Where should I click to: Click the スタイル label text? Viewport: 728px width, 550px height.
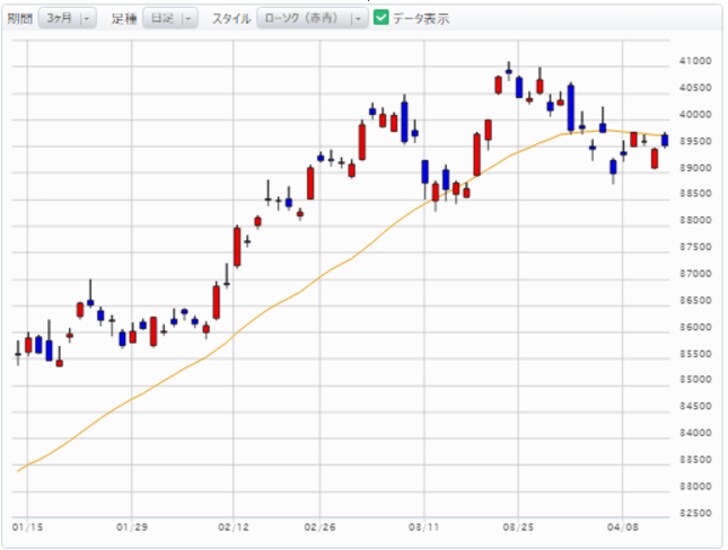tap(230, 18)
